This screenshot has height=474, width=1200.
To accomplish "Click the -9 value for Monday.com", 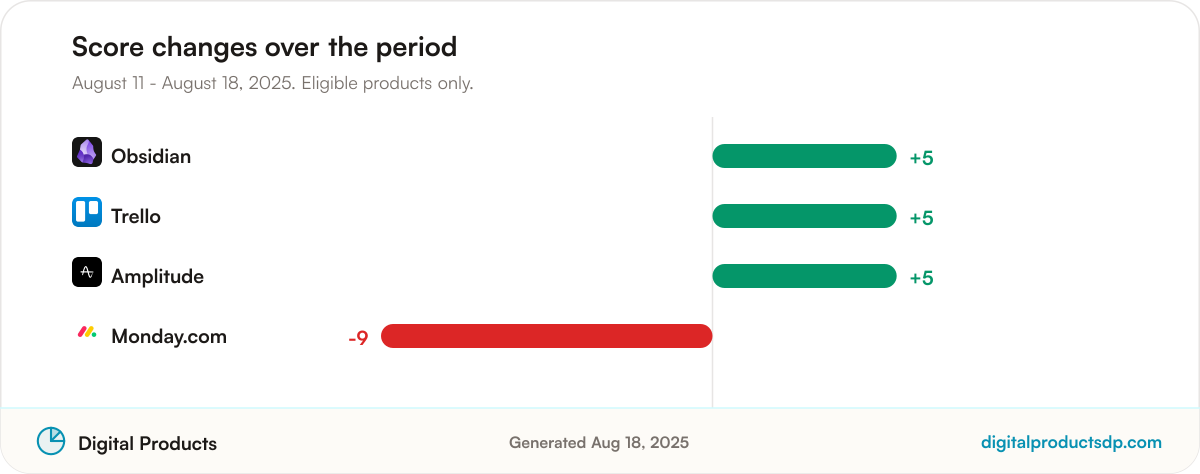I will tap(358, 338).
